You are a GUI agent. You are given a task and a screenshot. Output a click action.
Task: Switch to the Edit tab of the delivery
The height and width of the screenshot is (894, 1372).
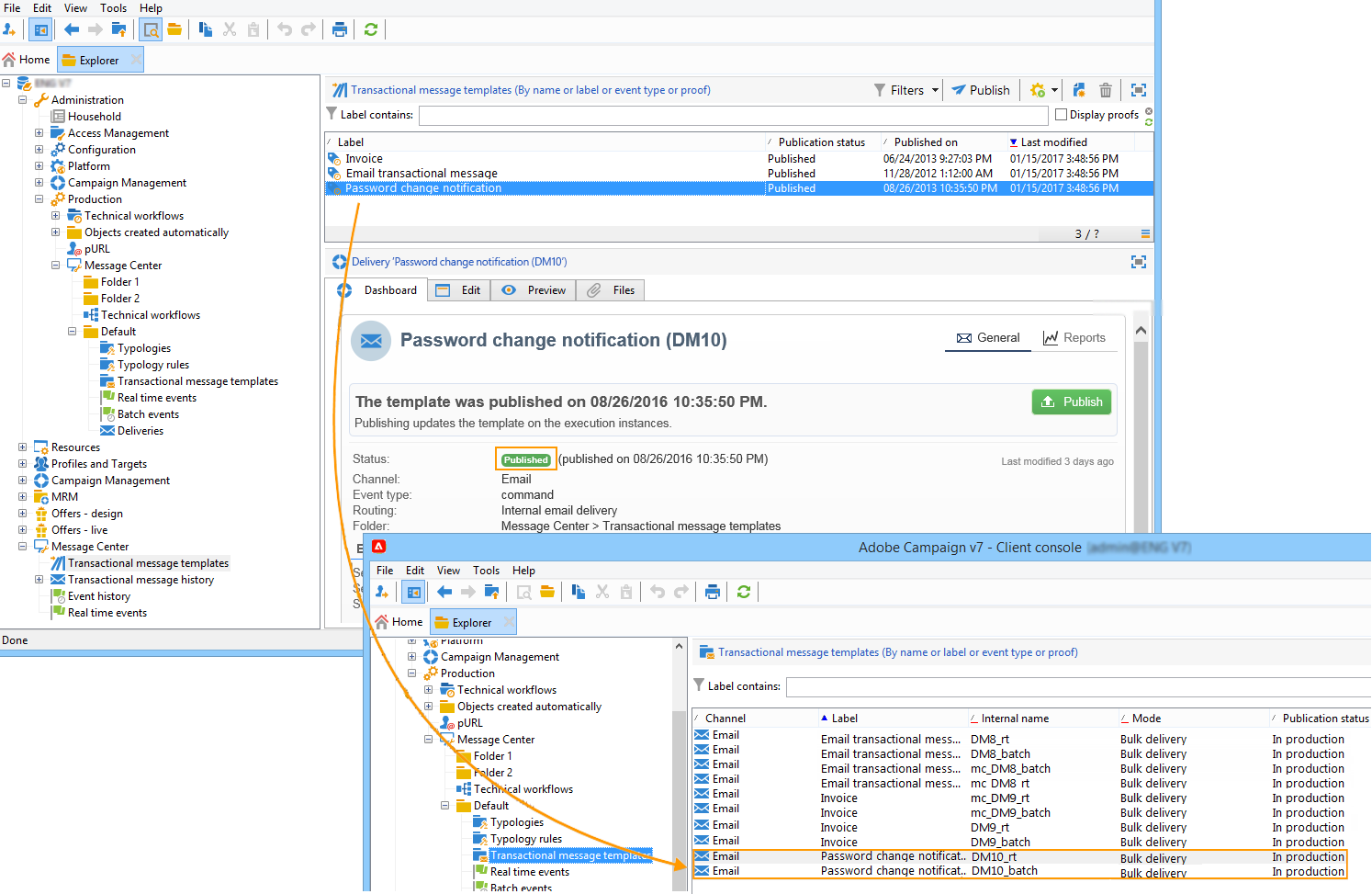click(457, 290)
